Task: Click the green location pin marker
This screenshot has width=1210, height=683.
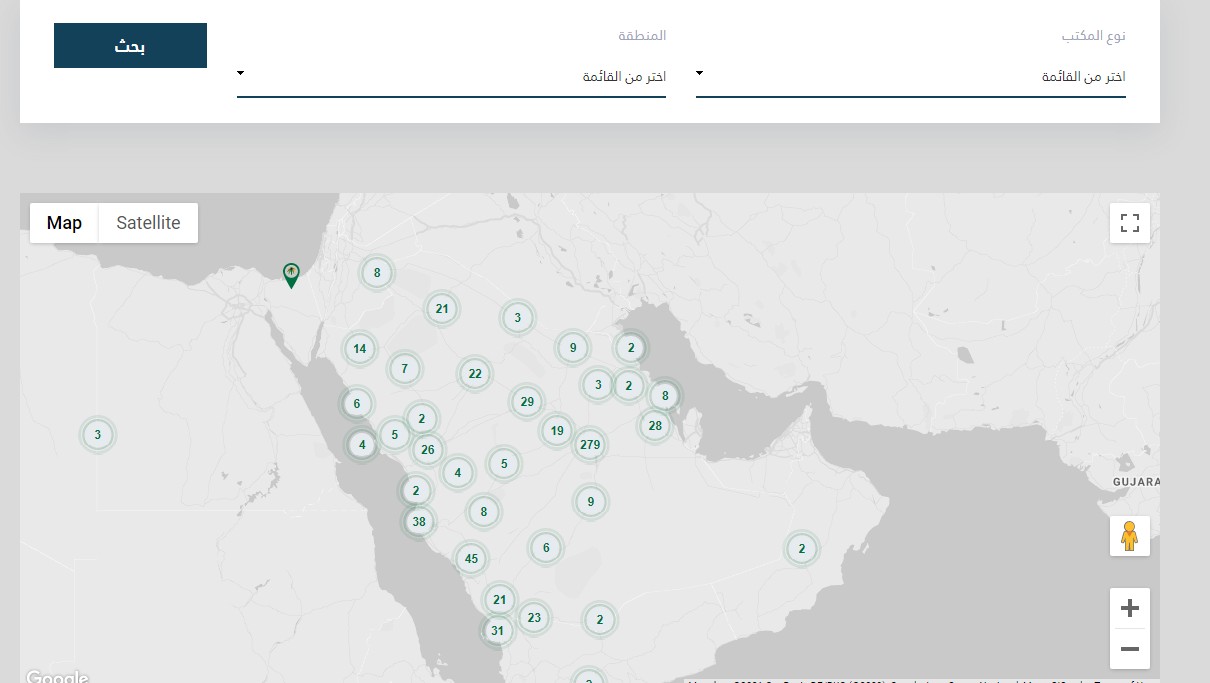Action: click(x=291, y=275)
